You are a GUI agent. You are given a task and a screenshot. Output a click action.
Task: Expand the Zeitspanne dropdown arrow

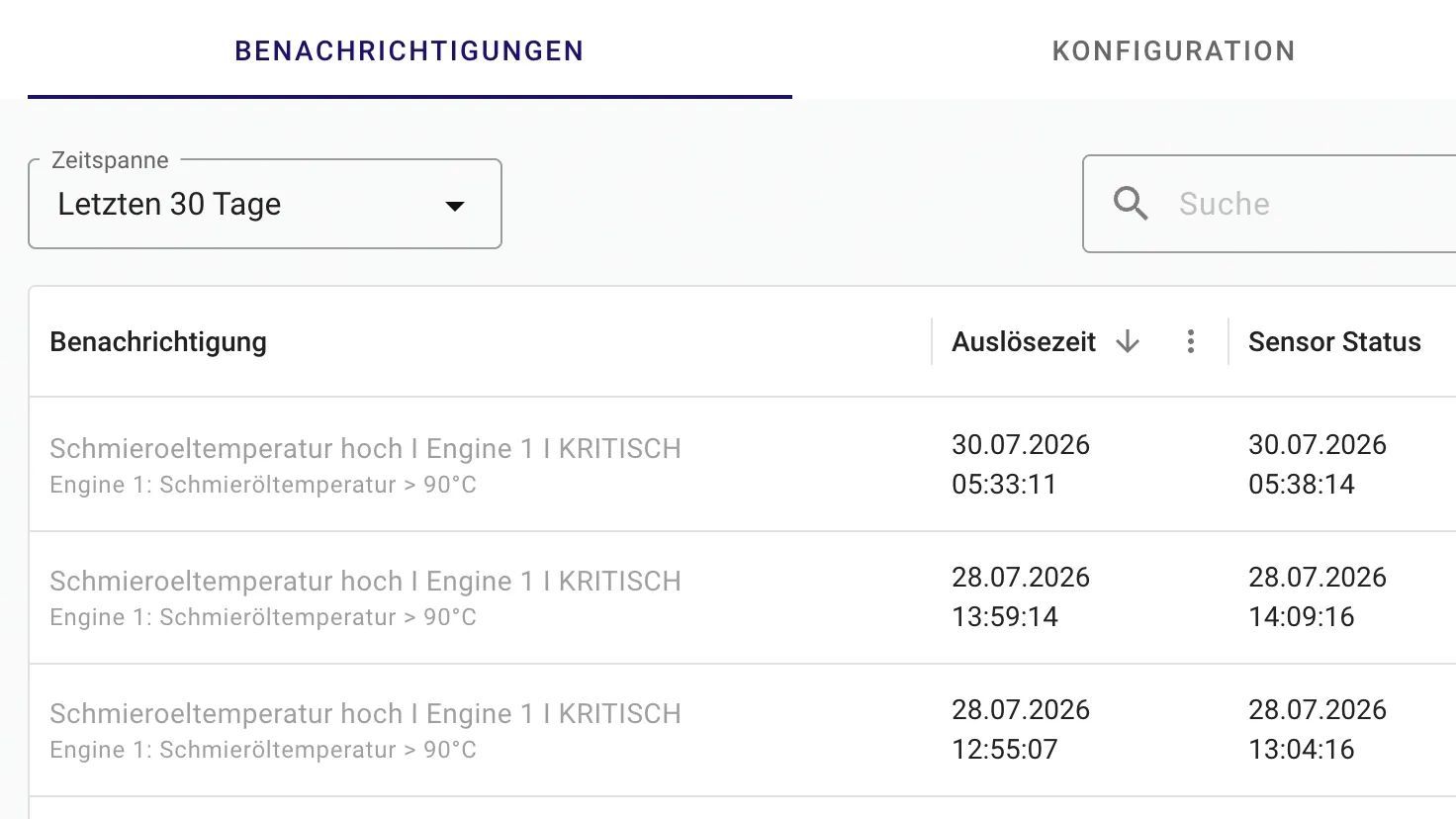[455, 206]
